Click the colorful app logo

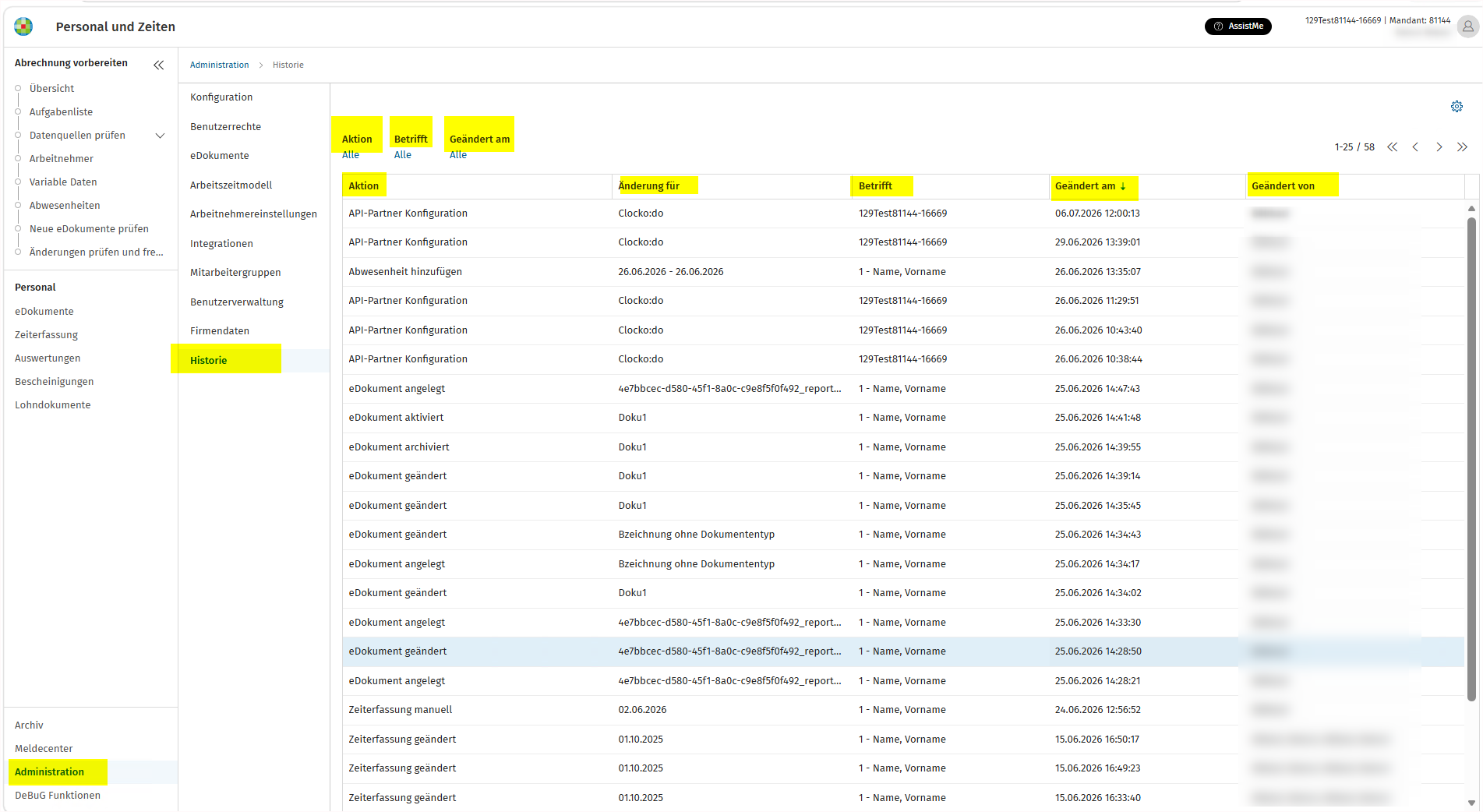pos(23,26)
